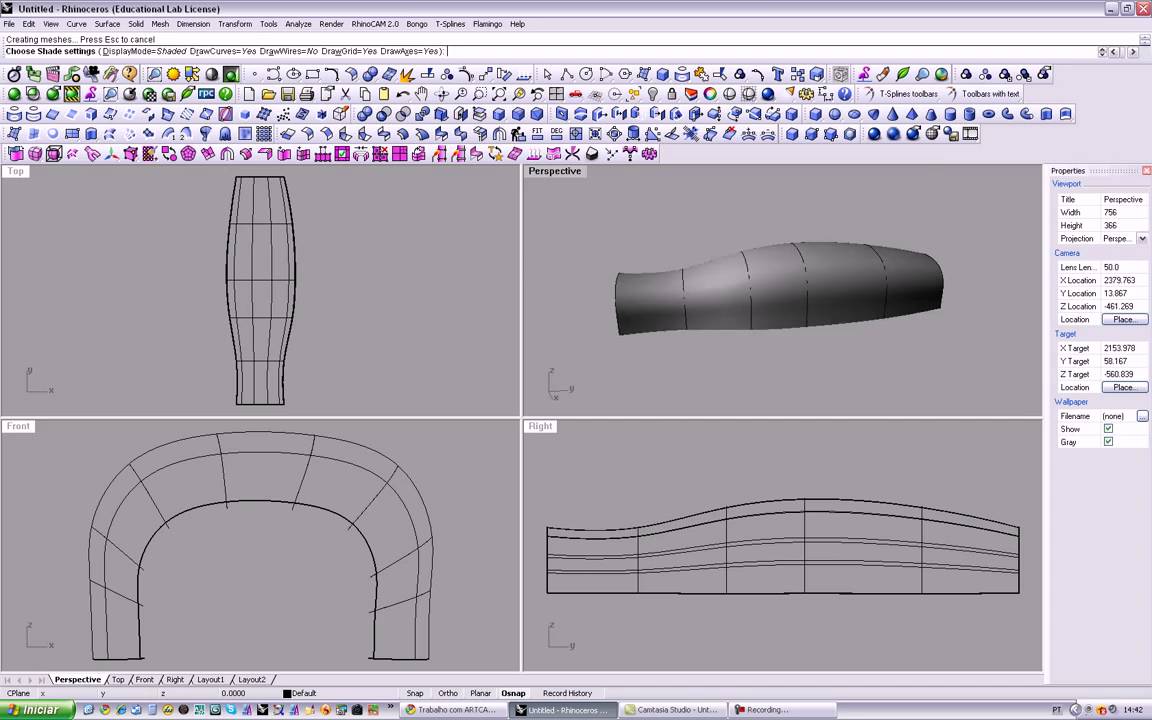Open the File menu
Viewport: 1152px width, 720px height.
click(x=9, y=24)
